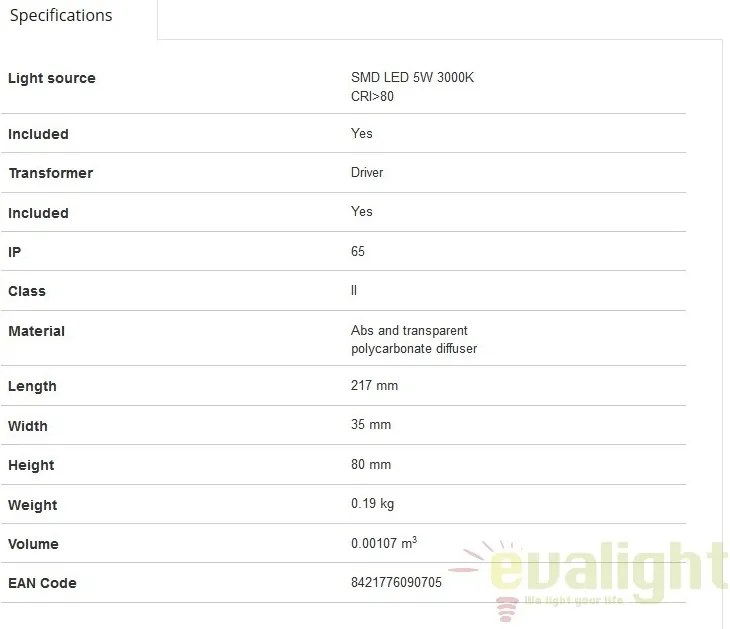Viewport: 730px width, 629px height.
Task: Select the Height value 80 mm
Action: [x=371, y=464]
